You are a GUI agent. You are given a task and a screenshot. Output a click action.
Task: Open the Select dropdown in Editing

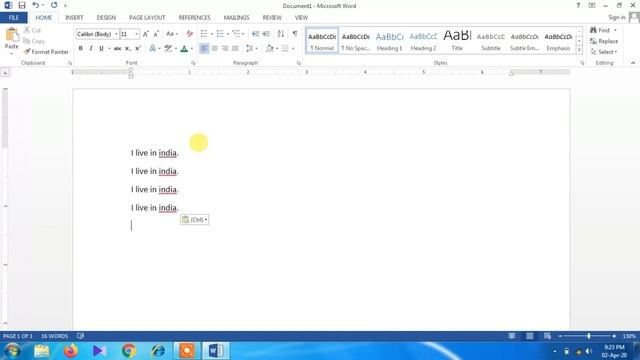[x=604, y=52]
